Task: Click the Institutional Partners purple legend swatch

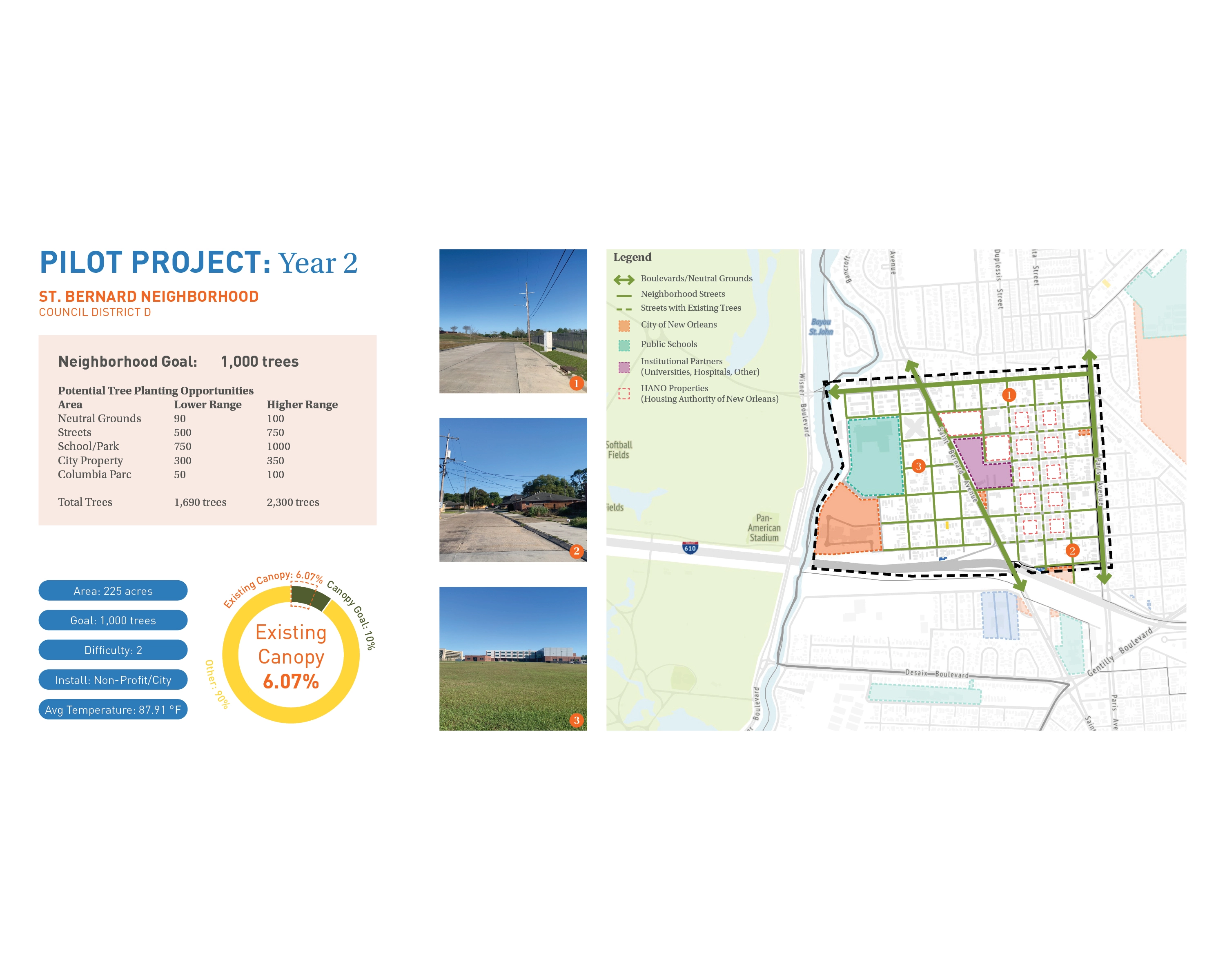Action: click(x=624, y=367)
